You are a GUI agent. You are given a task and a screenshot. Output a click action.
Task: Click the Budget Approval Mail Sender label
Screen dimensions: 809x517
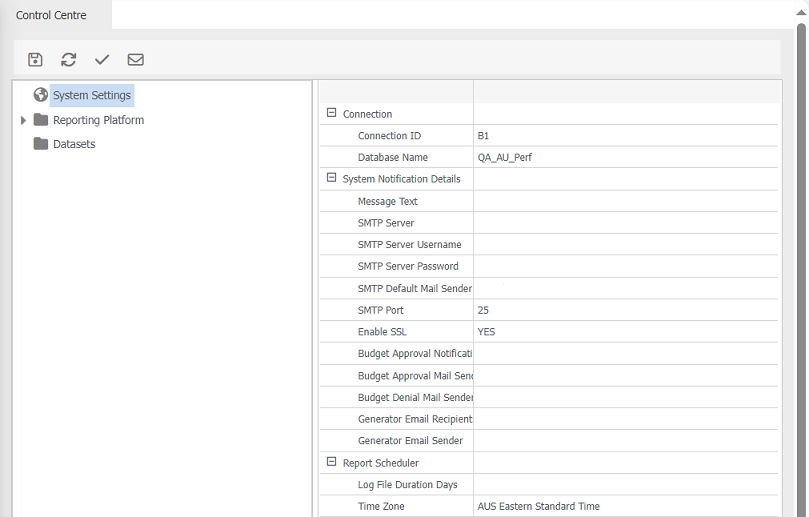point(415,376)
